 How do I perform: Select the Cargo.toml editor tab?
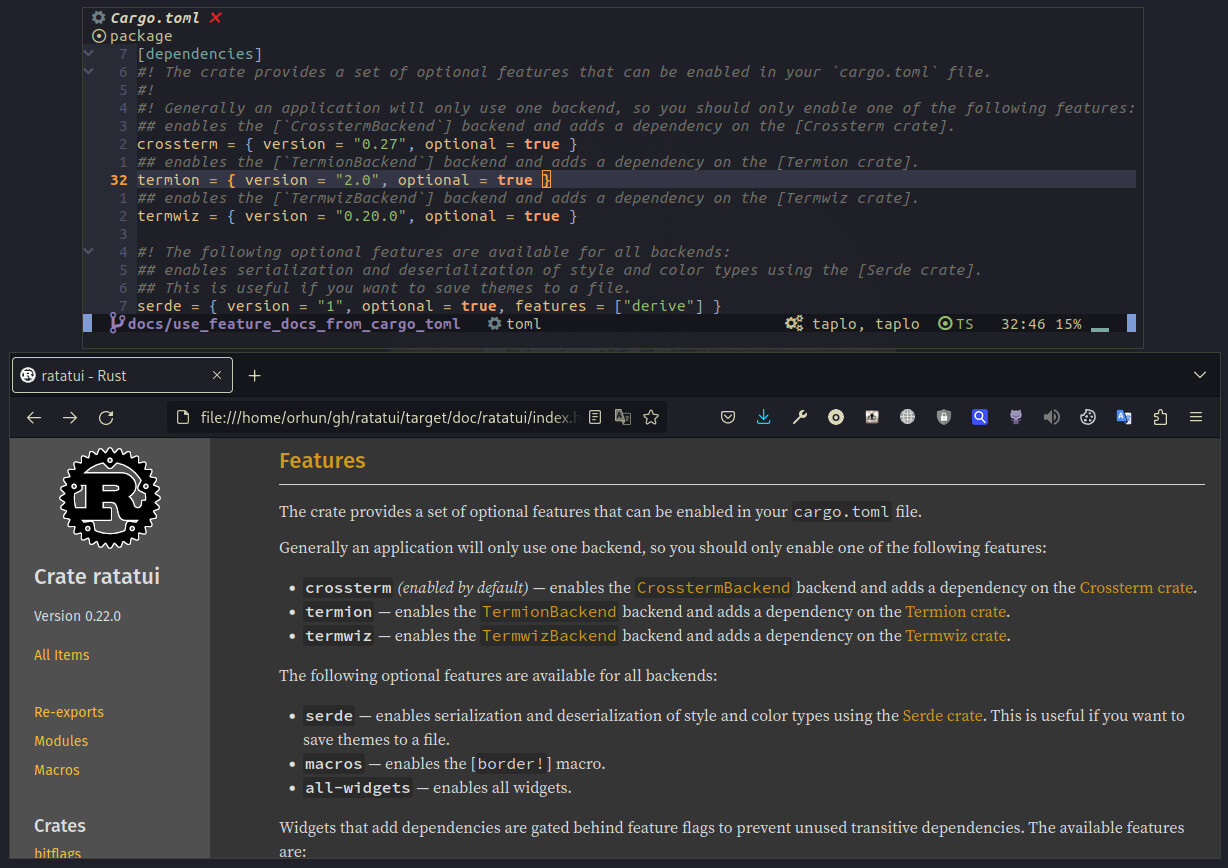[x=154, y=18]
